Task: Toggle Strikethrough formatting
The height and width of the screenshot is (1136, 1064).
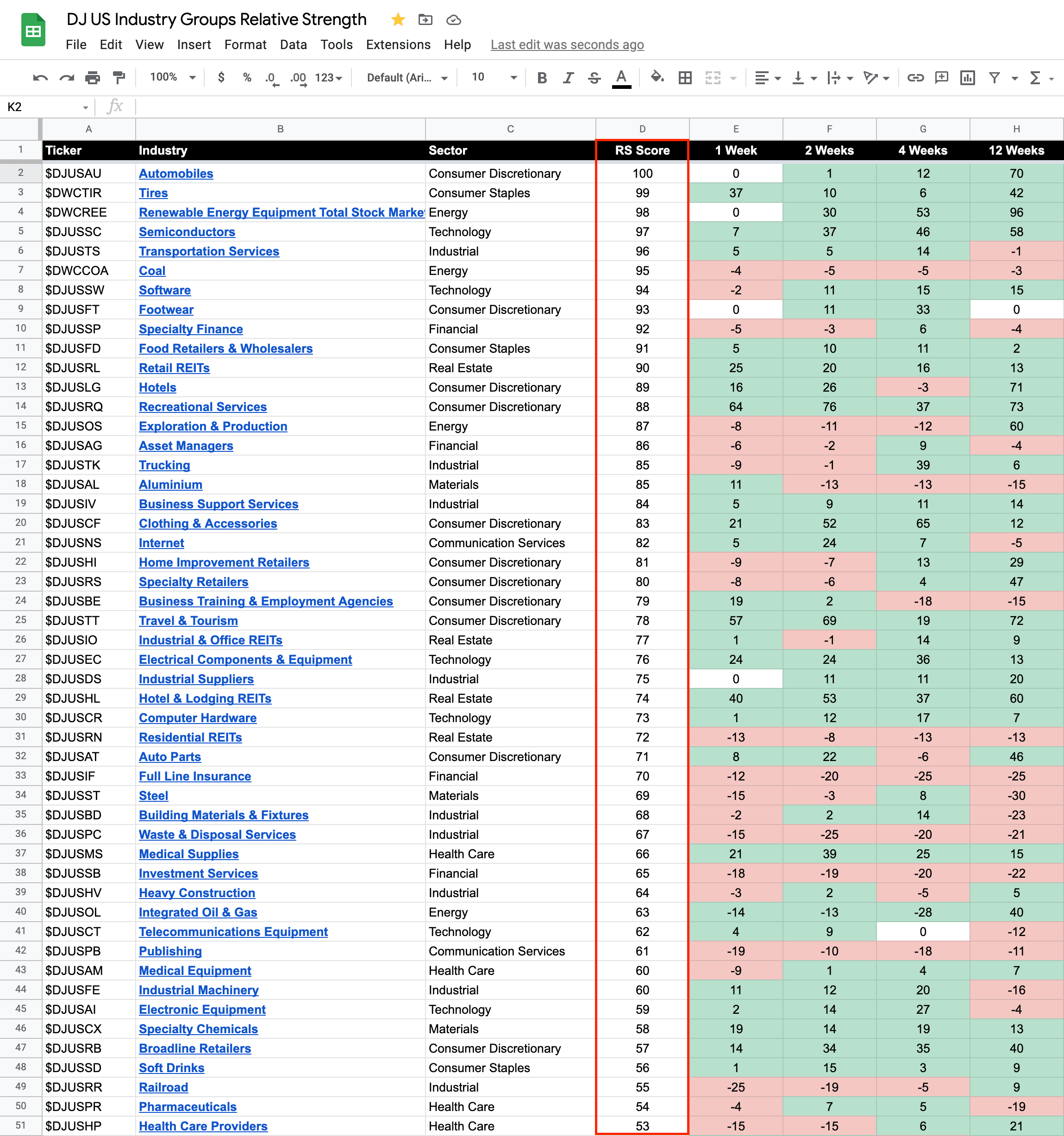Action: [595, 78]
